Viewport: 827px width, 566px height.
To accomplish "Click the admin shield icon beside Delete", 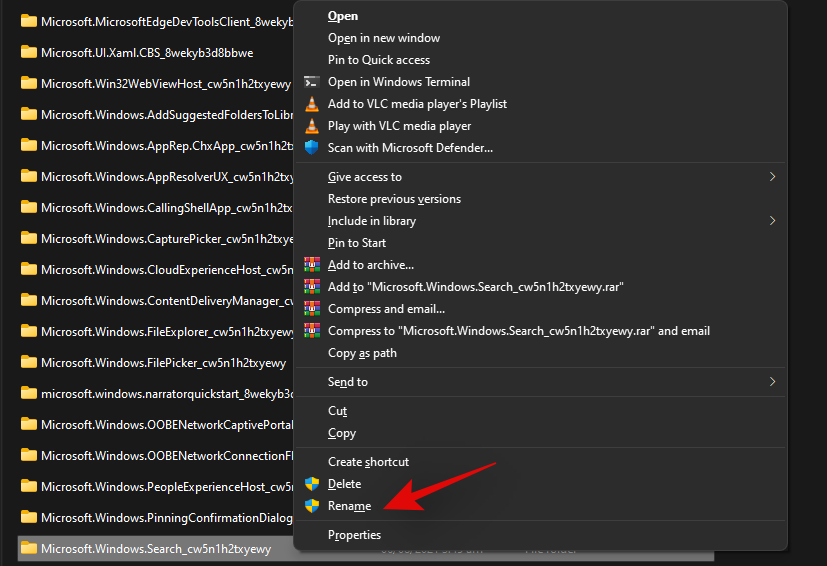I will tap(312, 484).
